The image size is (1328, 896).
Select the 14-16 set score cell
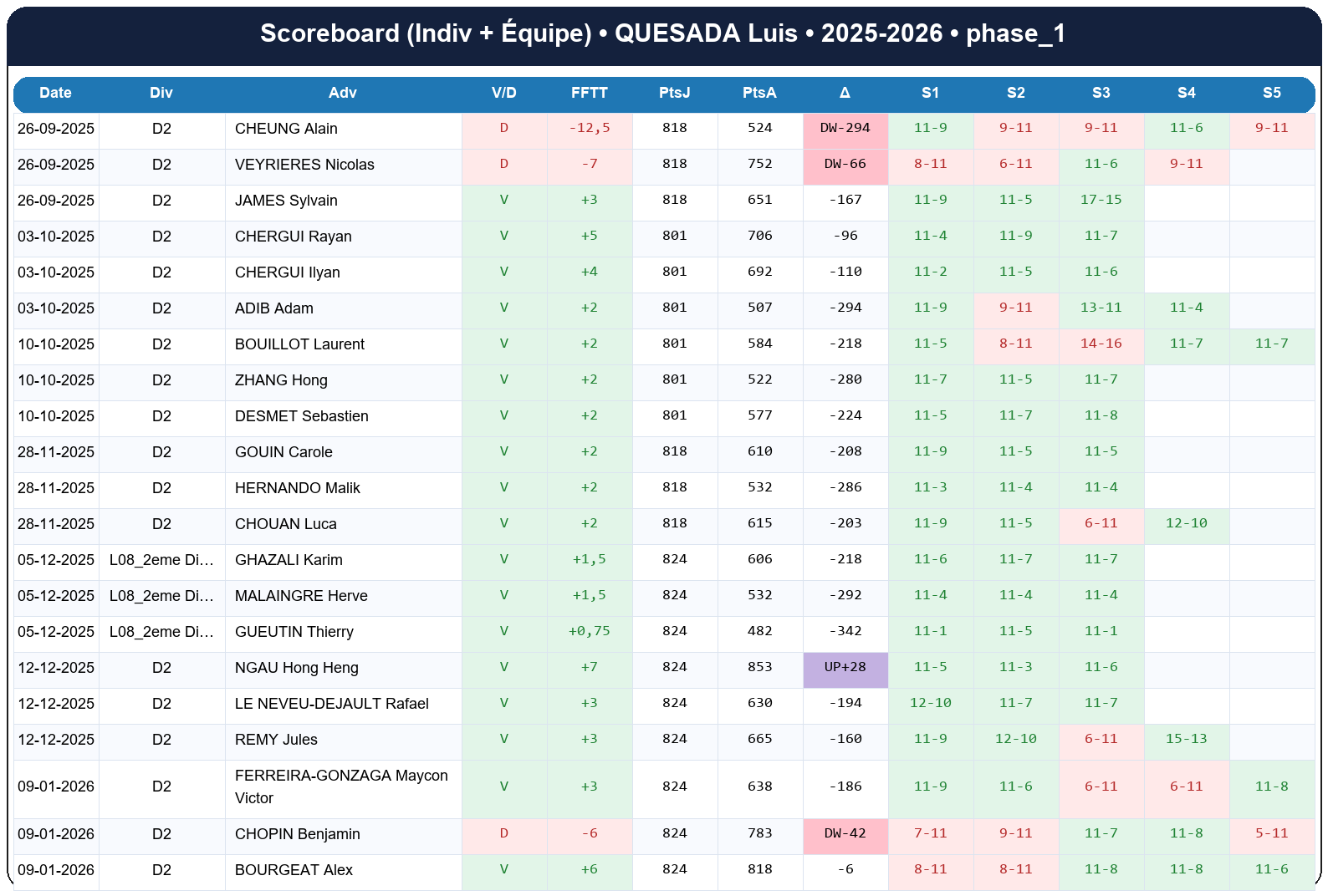coord(1101,344)
